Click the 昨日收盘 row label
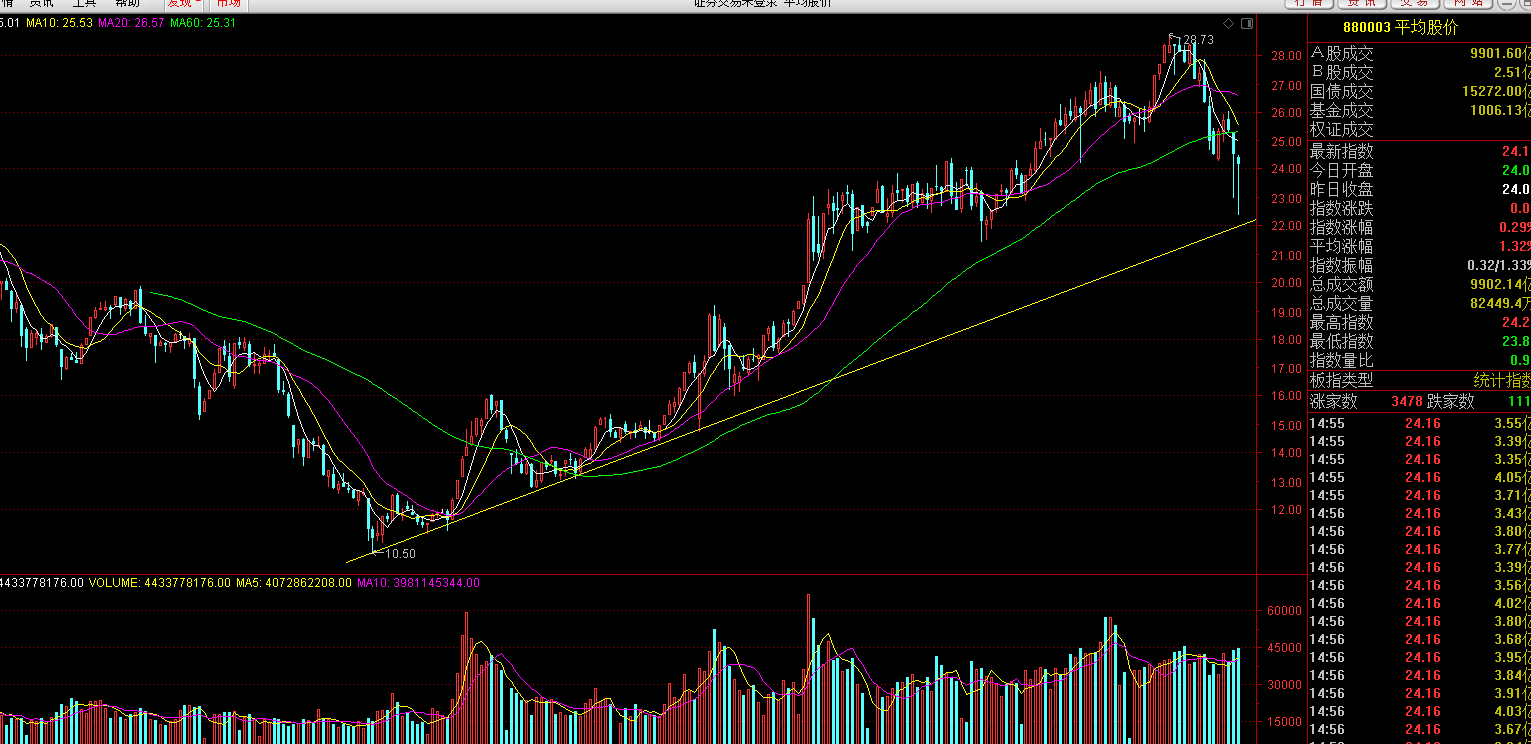 click(x=1342, y=190)
